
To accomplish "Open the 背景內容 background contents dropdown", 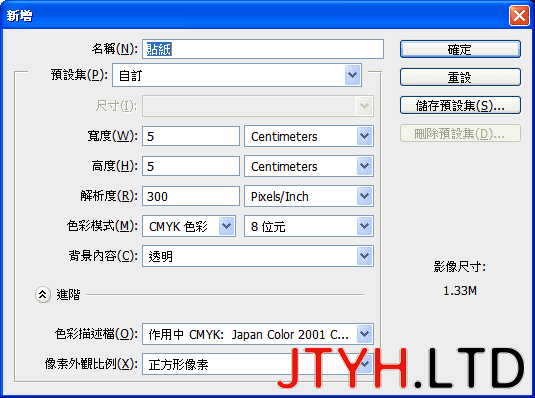I will pos(258,256).
